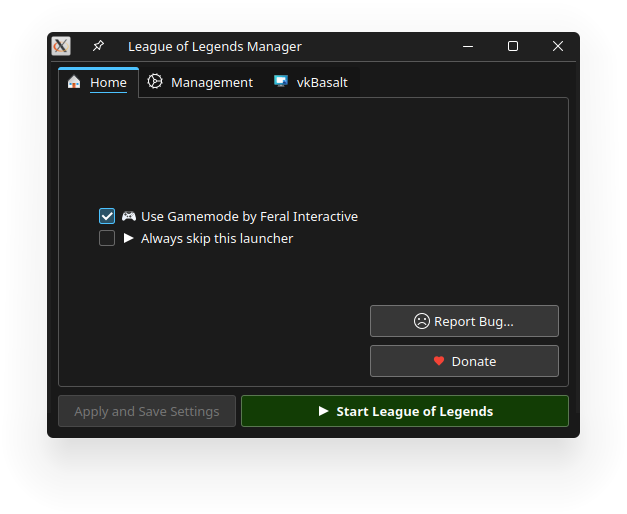
Task: Minimize the League of Legends Manager window
Action: 468,46
